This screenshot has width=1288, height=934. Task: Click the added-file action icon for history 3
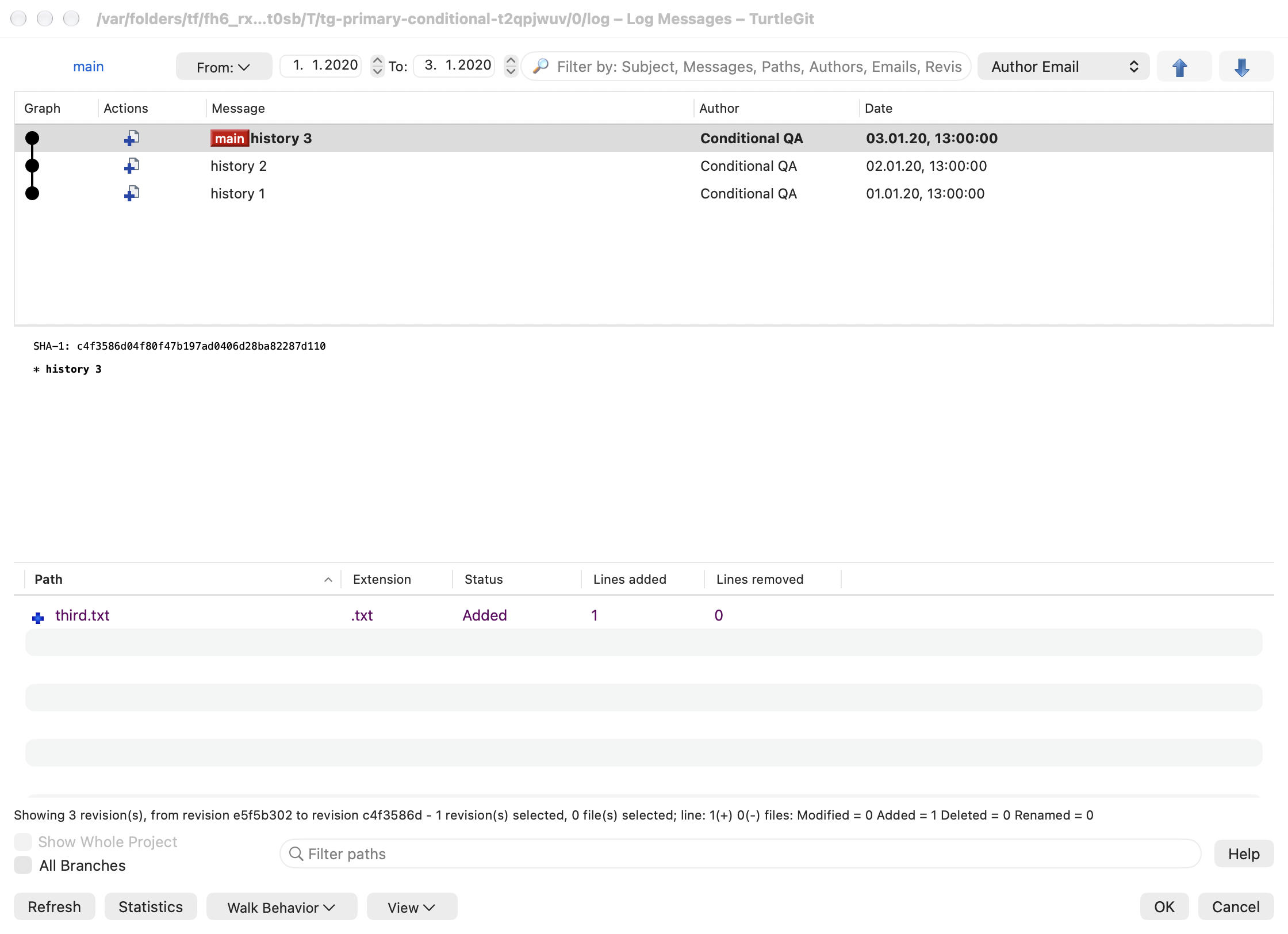point(131,138)
